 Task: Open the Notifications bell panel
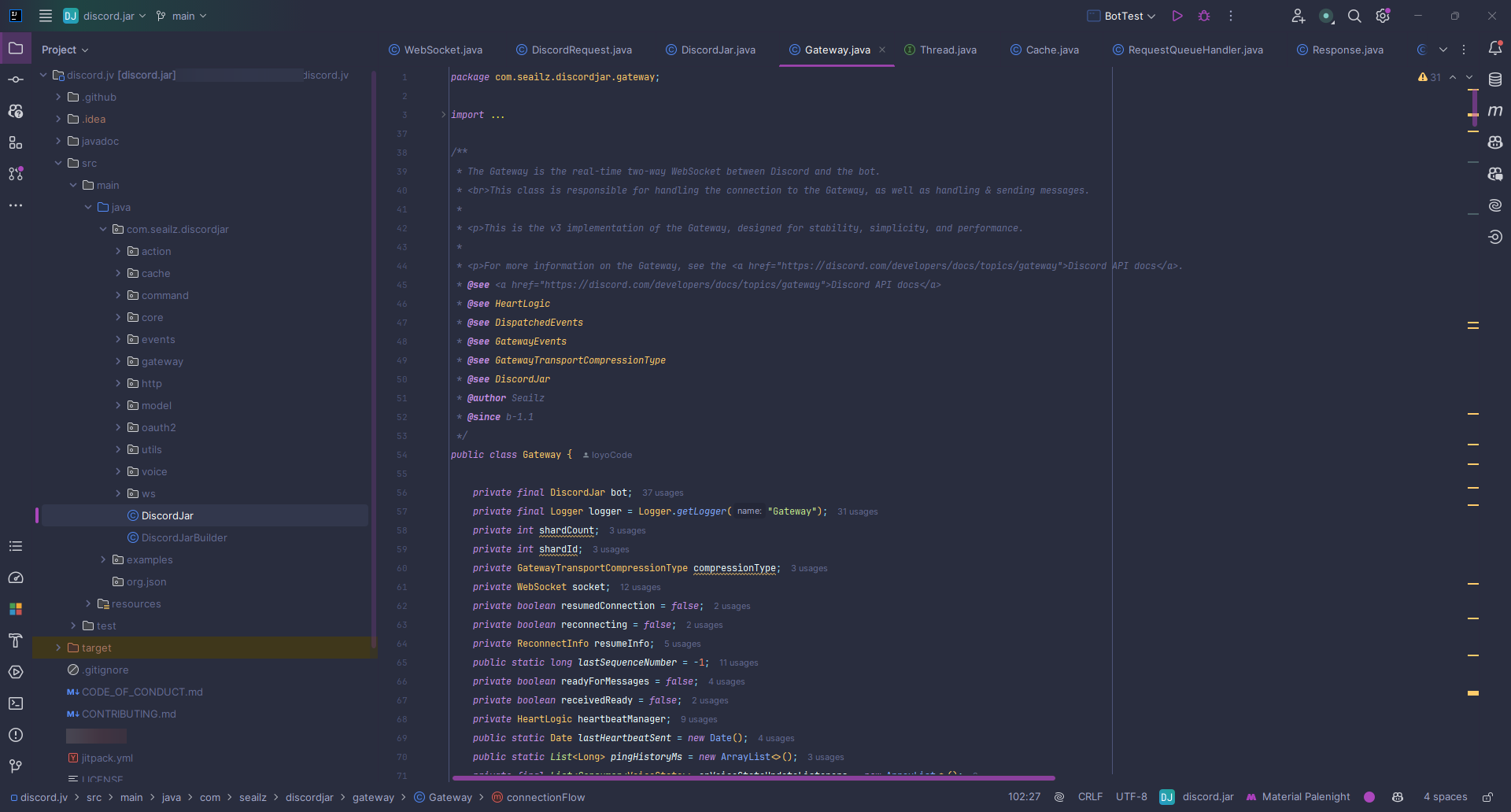tap(1495, 49)
